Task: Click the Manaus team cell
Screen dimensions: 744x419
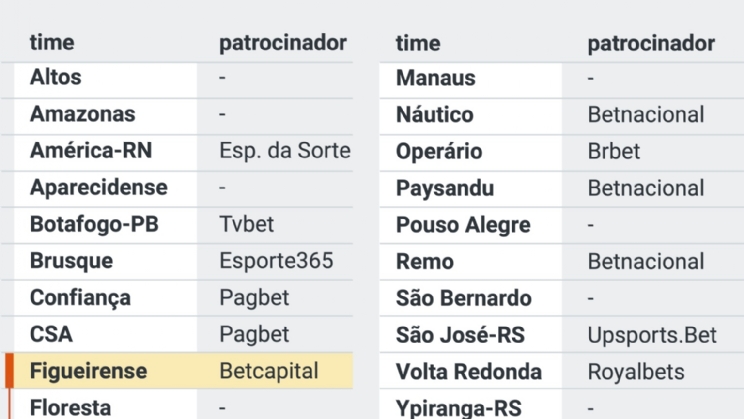Action: pyautogui.click(x=436, y=77)
